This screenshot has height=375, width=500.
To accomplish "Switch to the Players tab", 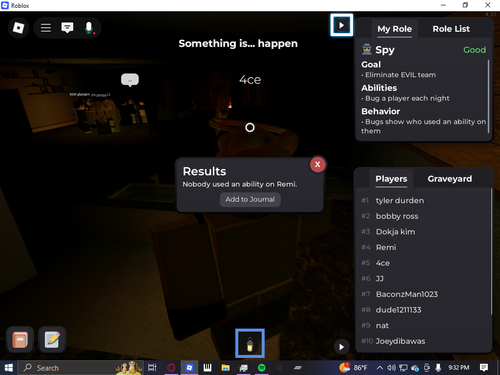I will click(x=391, y=179).
